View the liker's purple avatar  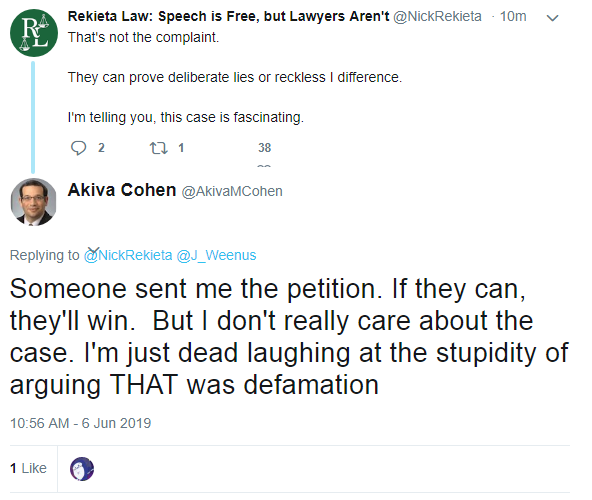click(82, 469)
